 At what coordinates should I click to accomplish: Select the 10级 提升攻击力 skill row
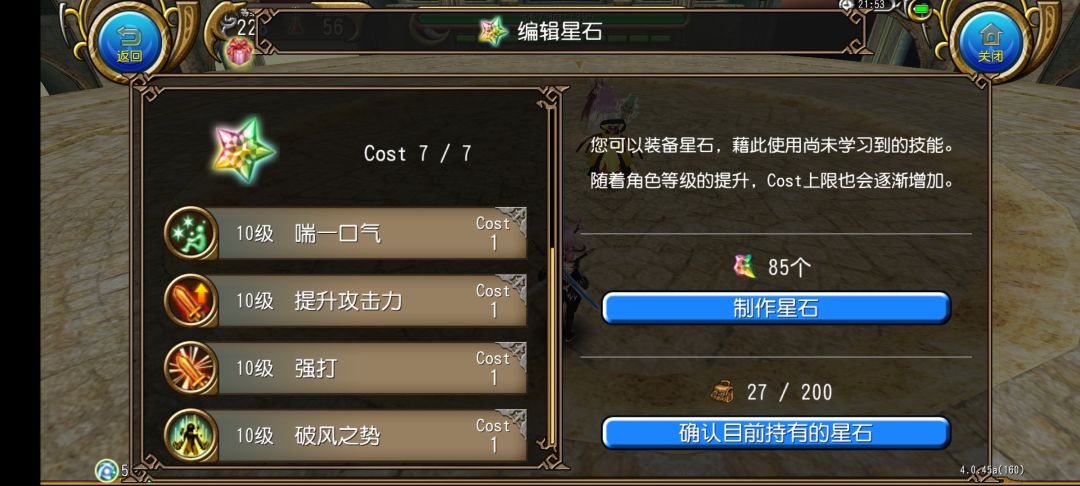tap(346, 301)
